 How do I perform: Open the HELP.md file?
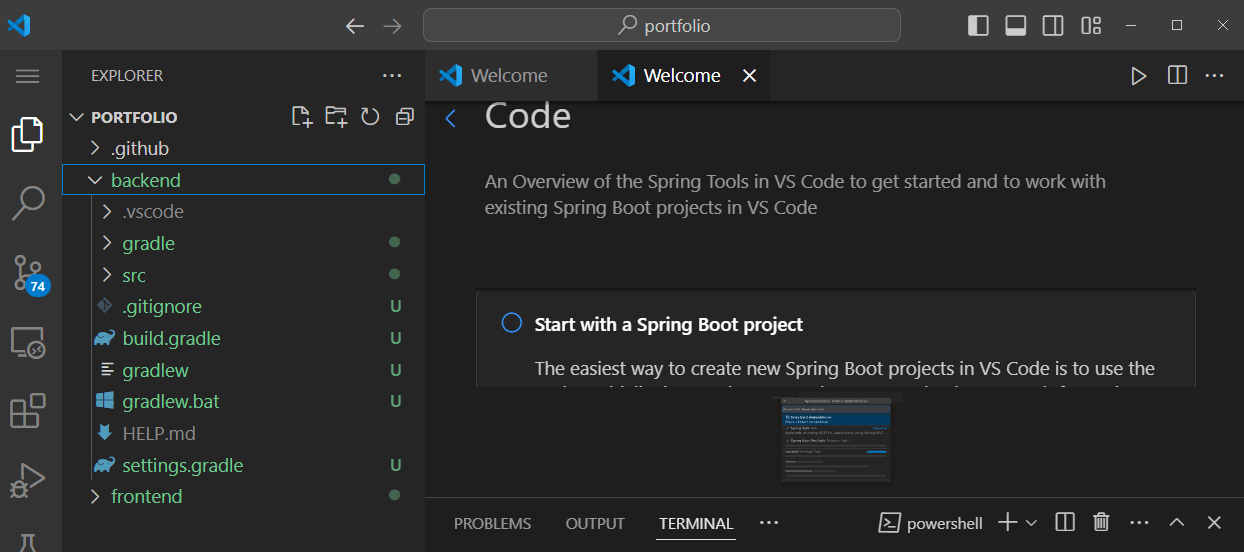244,434
